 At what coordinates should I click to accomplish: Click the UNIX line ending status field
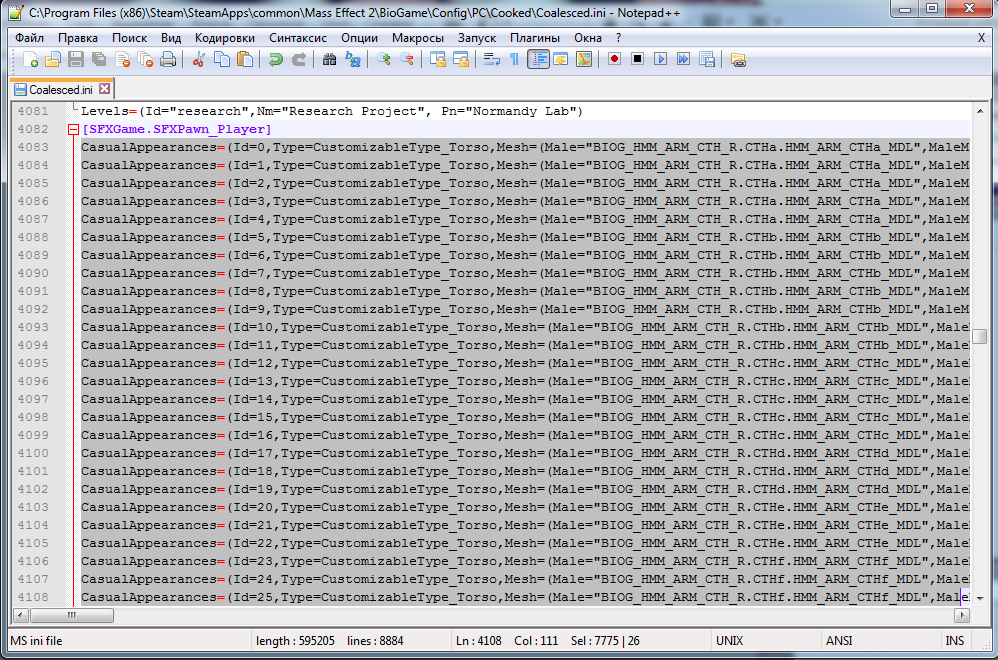coord(729,641)
